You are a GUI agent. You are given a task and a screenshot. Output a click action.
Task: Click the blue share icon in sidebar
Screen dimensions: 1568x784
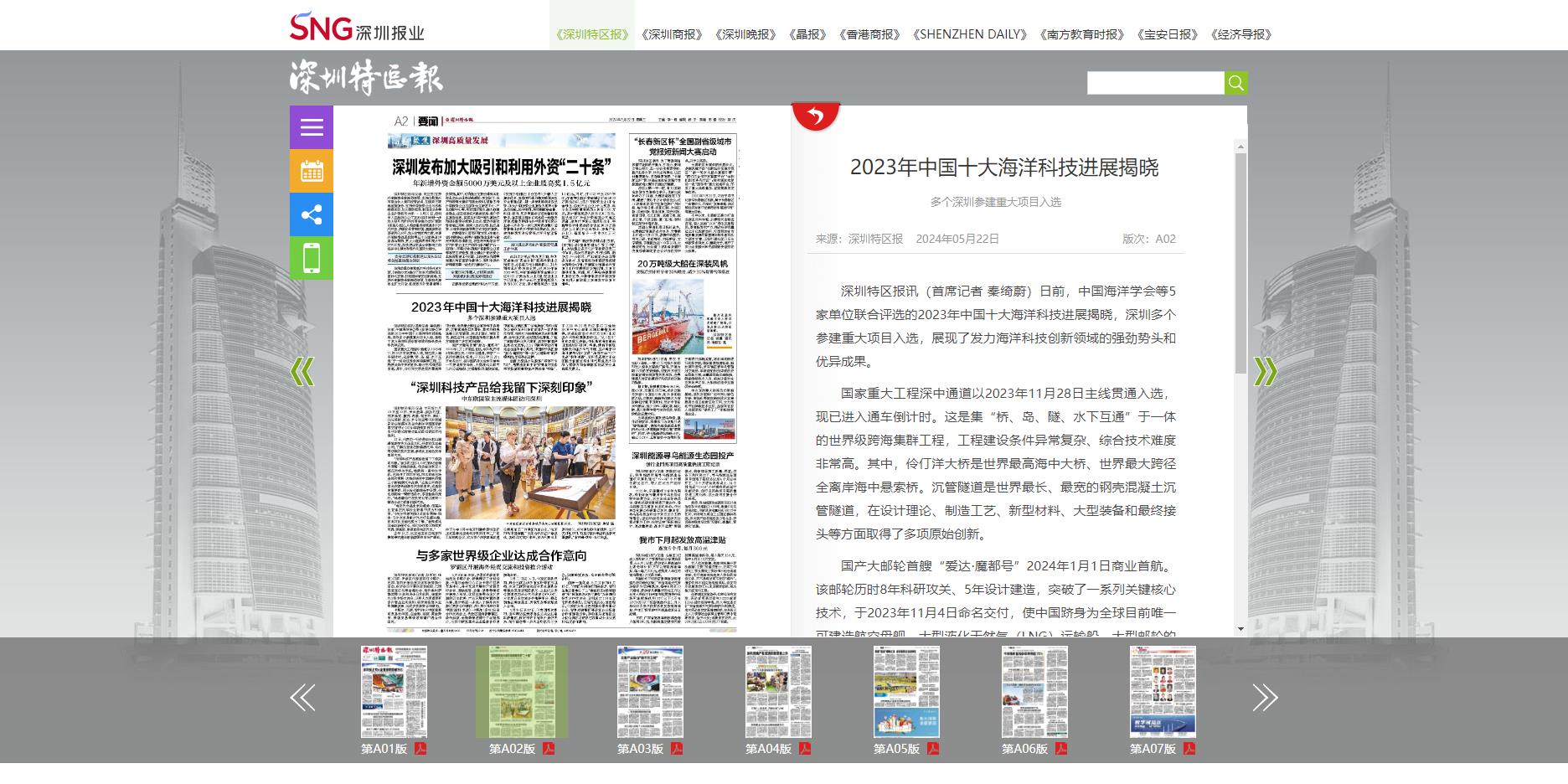click(x=311, y=214)
